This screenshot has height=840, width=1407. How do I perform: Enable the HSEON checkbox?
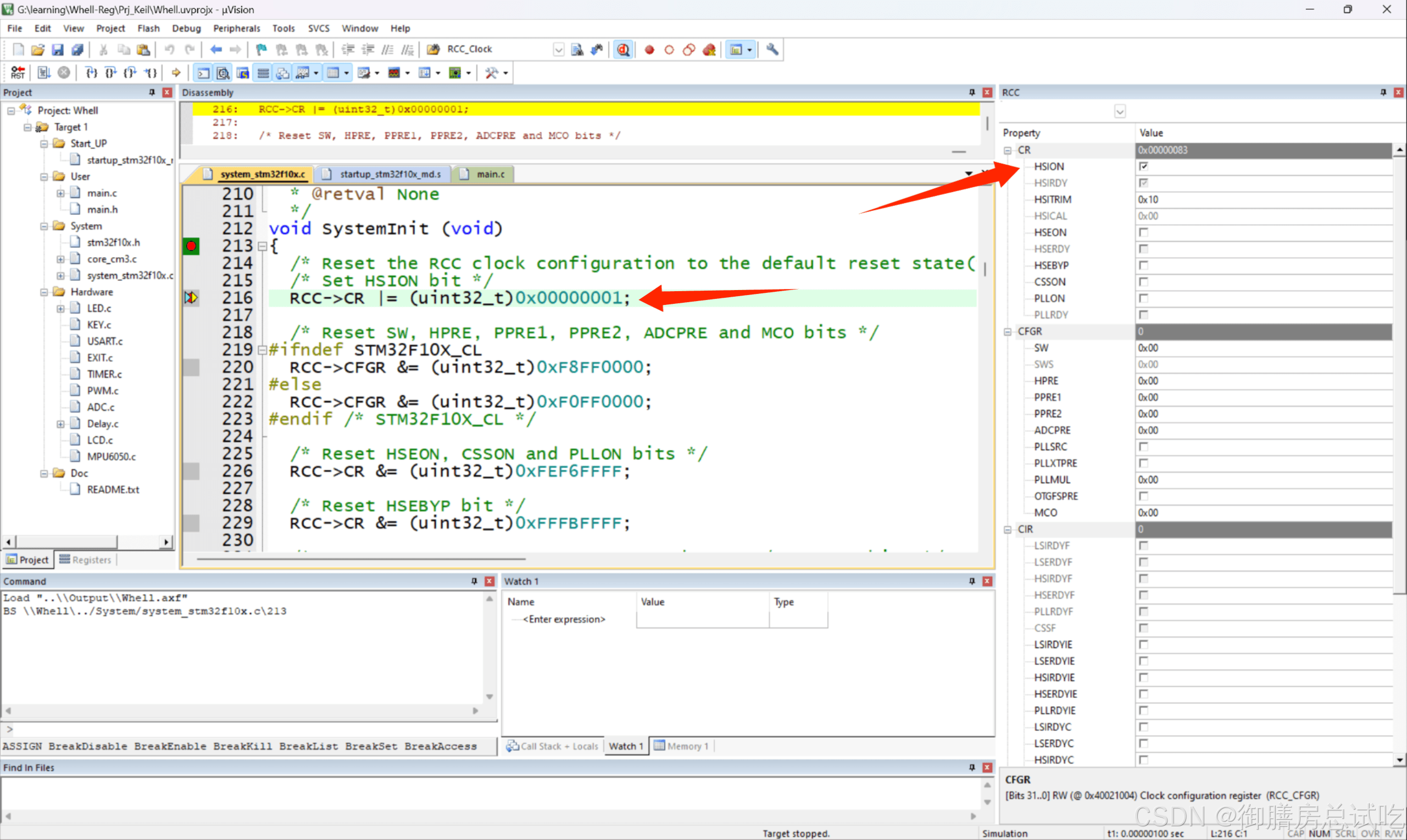pos(1143,232)
